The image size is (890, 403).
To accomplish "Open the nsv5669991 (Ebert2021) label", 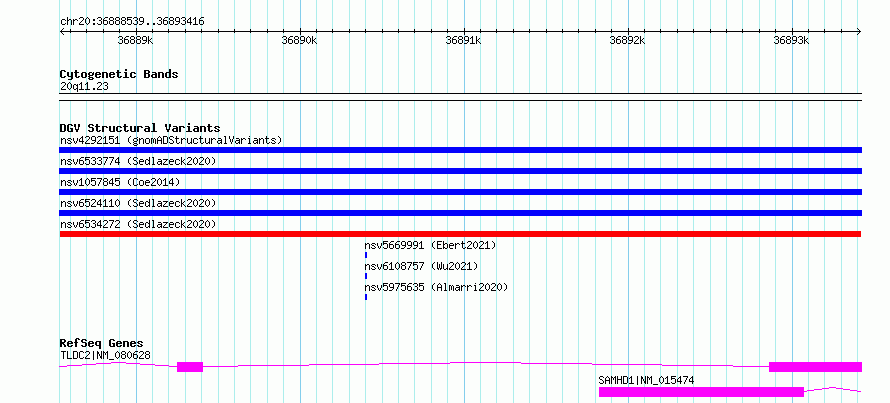I will (430, 245).
